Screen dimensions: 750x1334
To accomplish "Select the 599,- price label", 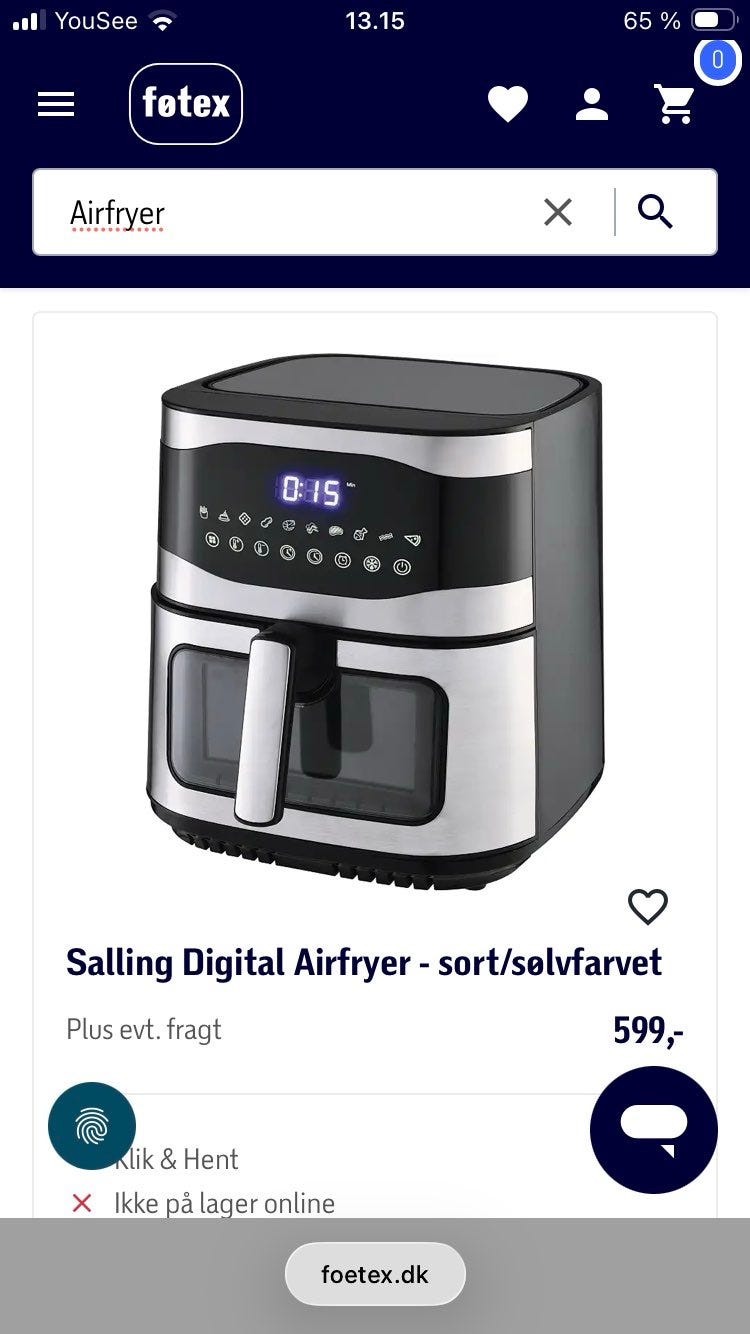I will 649,1030.
